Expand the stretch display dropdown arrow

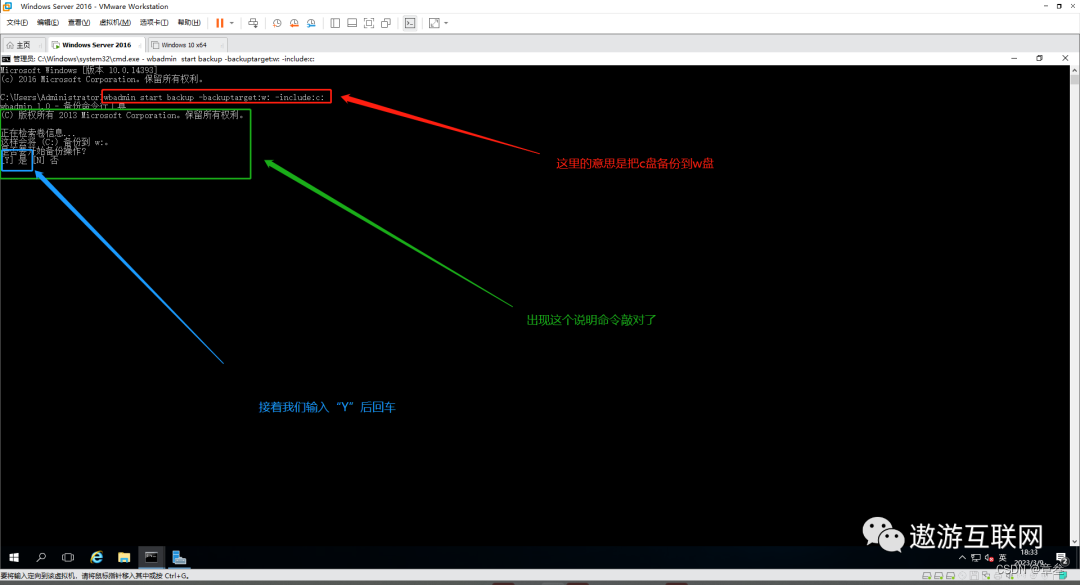(446, 23)
